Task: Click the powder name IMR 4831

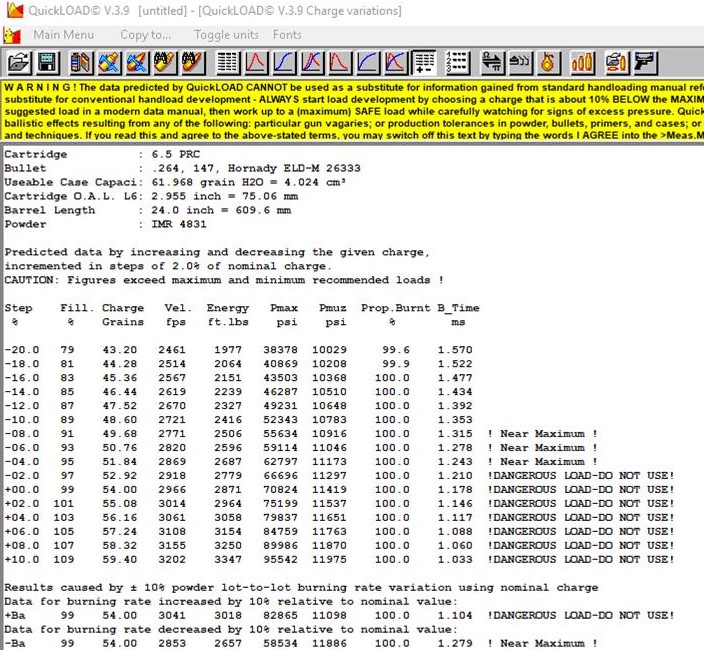Action: pos(179,224)
